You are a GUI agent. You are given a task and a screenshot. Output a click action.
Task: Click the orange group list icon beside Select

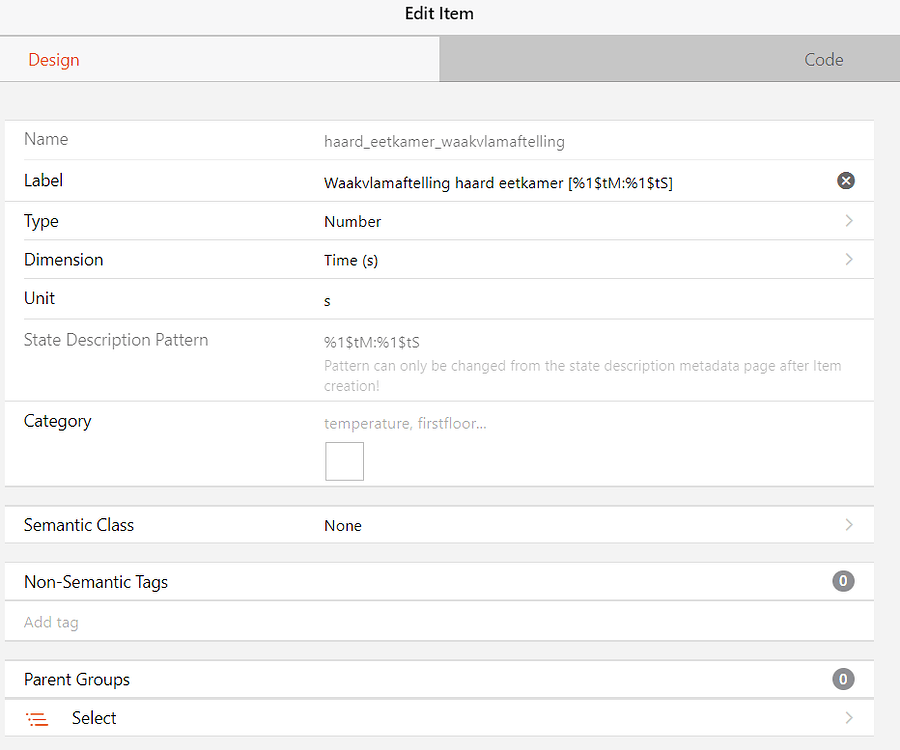[37, 718]
